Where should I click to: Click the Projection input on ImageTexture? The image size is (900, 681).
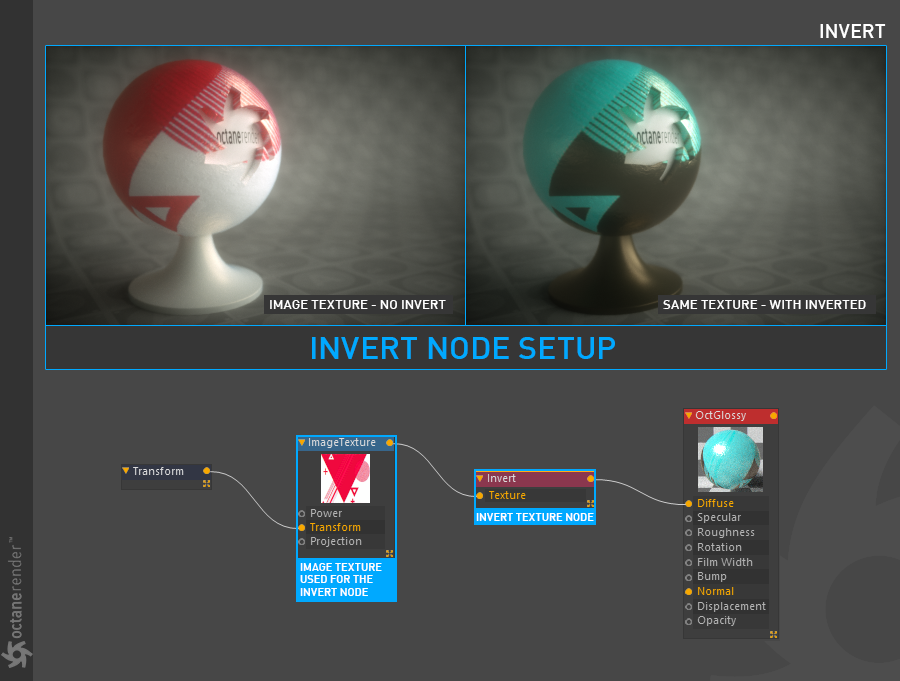coord(335,541)
